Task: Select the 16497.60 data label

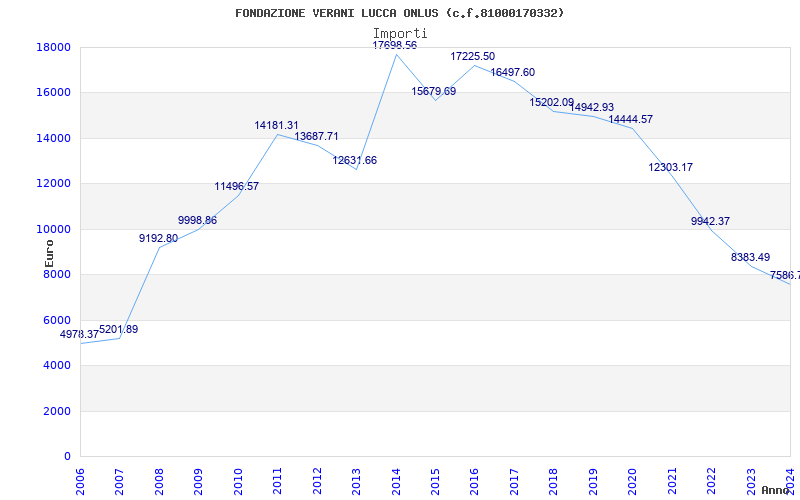Action: point(512,72)
